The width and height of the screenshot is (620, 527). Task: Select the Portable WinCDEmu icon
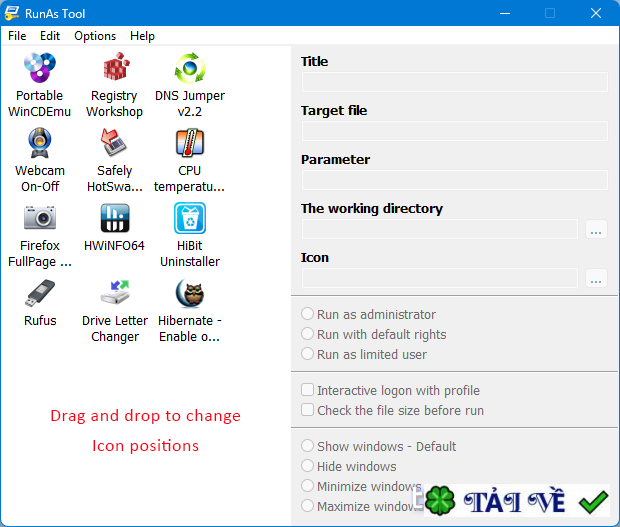[x=40, y=68]
